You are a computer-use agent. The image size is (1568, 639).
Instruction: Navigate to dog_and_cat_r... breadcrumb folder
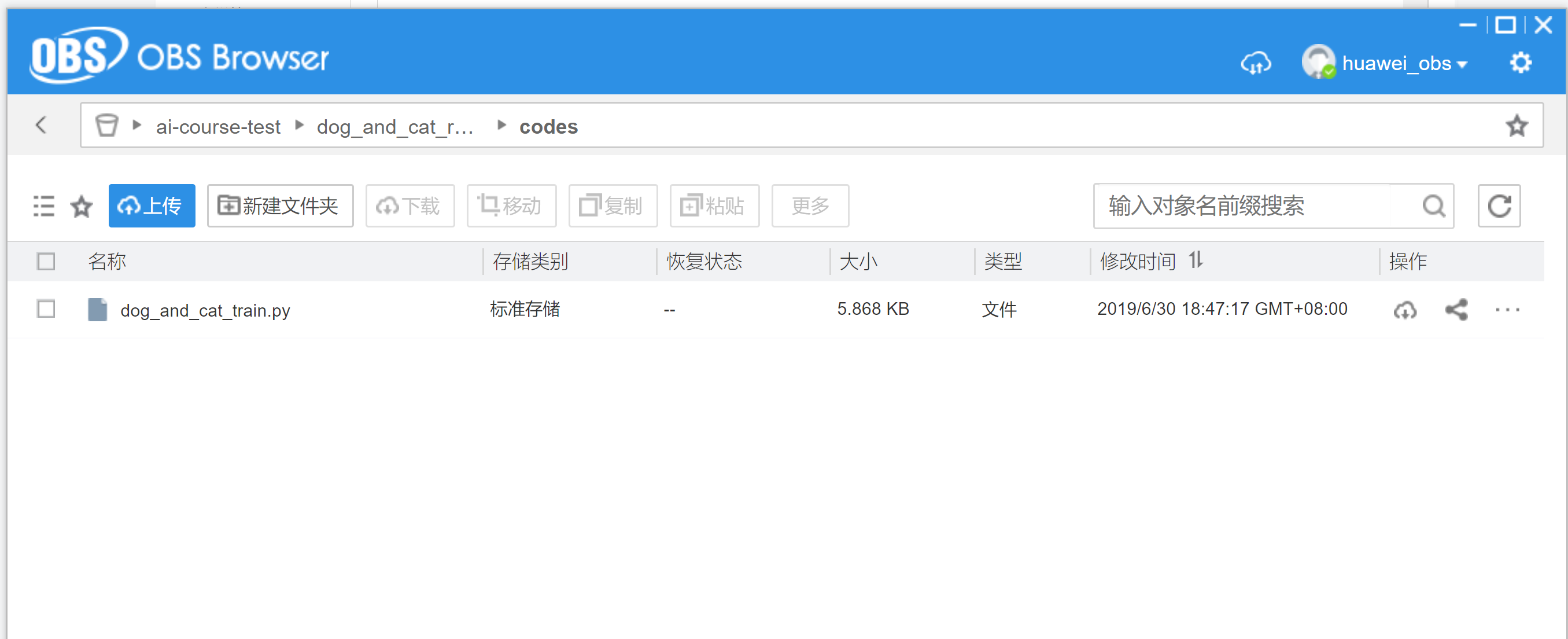(x=394, y=127)
